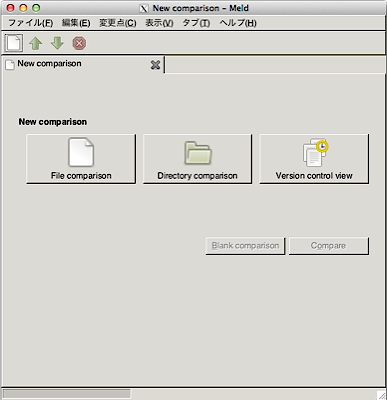Screen dimensions: 387x400
Task: Select the New comparison tab
Action: pyautogui.click(x=83, y=65)
